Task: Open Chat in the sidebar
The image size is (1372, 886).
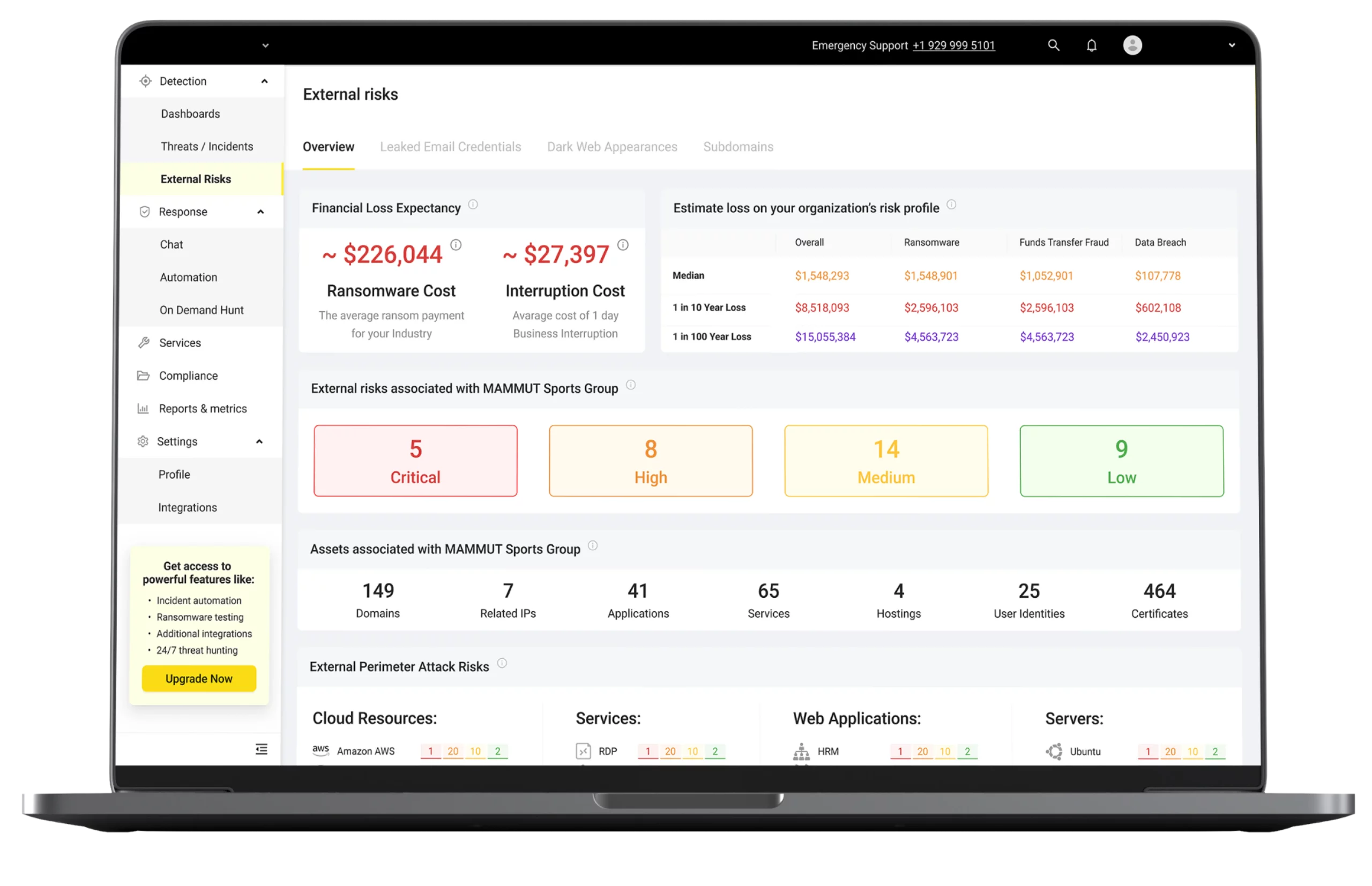Action: (x=171, y=244)
